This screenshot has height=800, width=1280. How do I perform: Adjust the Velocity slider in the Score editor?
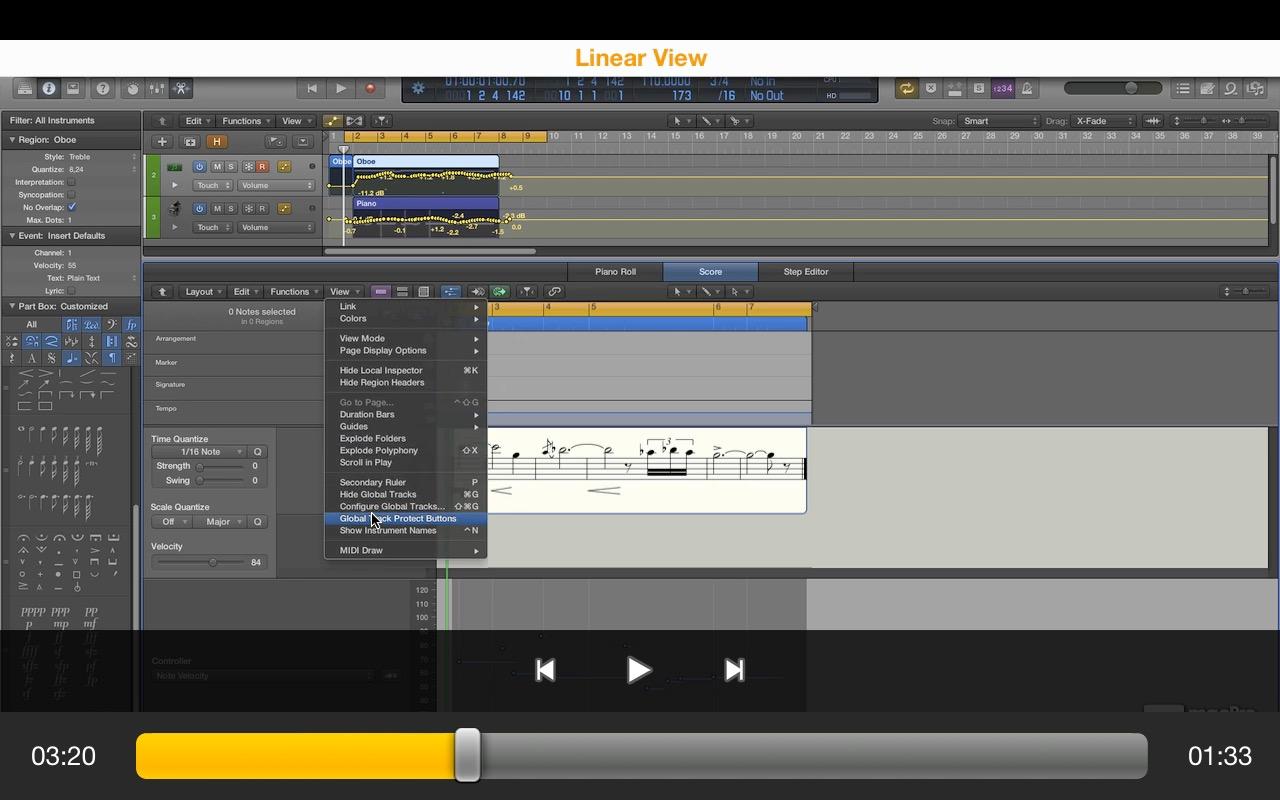[212, 563]
